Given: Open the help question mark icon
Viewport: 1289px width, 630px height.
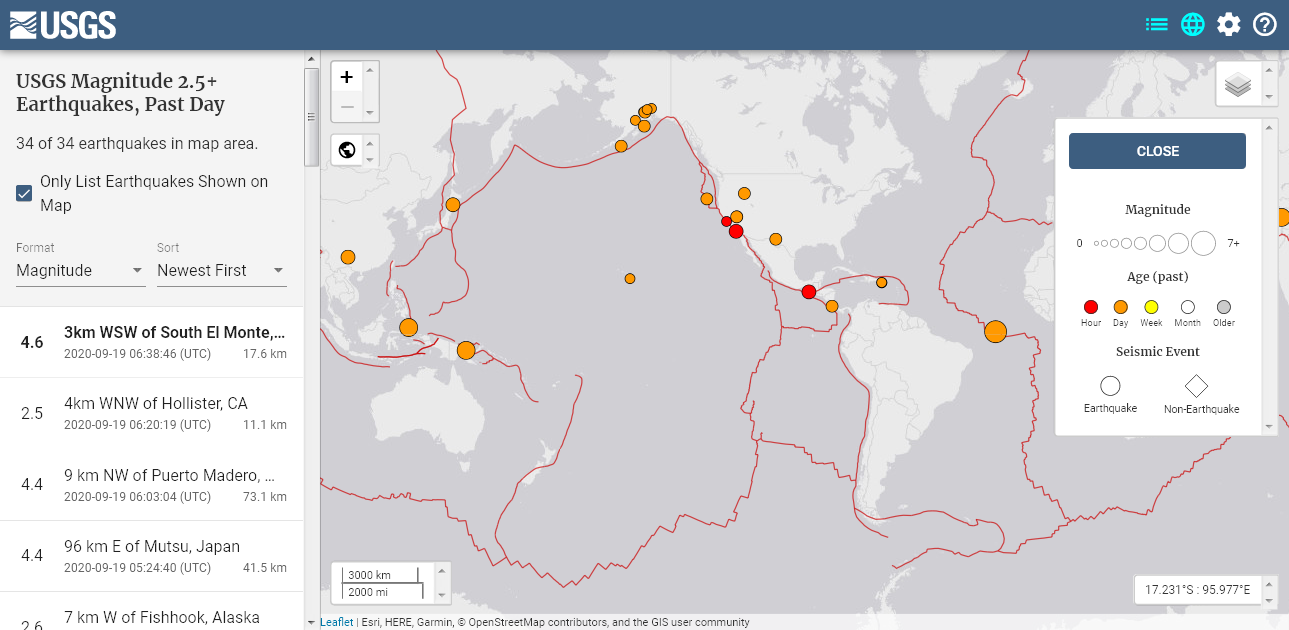Looking at the screenshot, I should point(1265,24).
